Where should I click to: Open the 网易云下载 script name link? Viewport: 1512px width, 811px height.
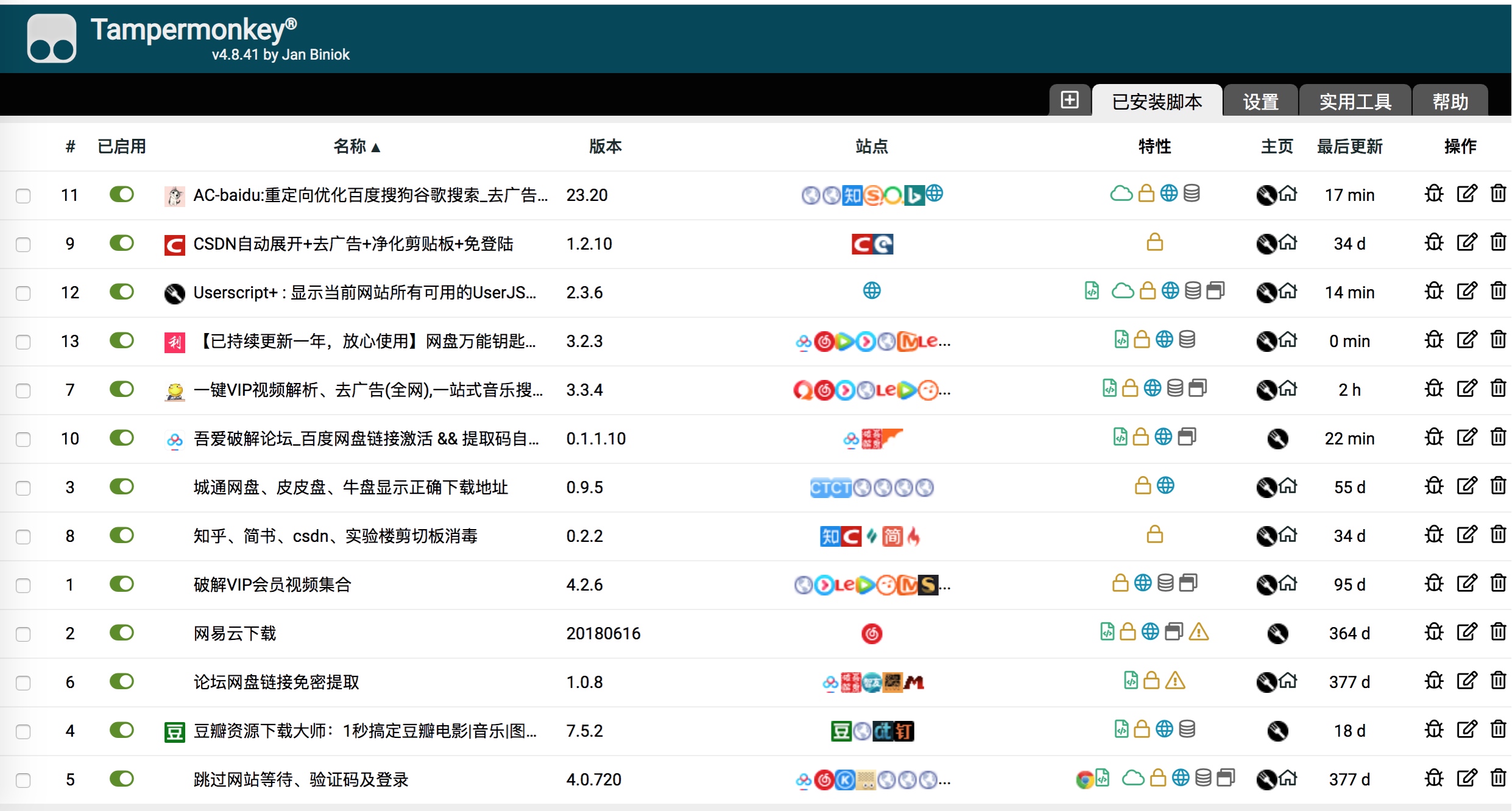coord(235,633)
